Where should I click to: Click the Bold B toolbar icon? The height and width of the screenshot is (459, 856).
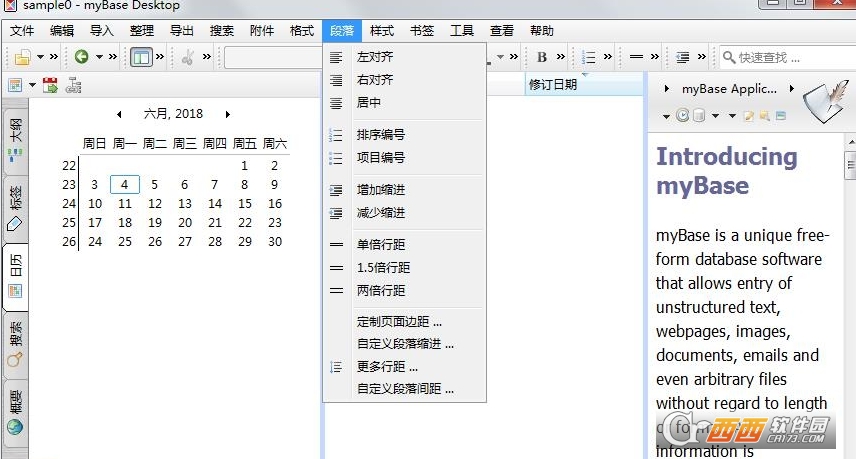542,57
